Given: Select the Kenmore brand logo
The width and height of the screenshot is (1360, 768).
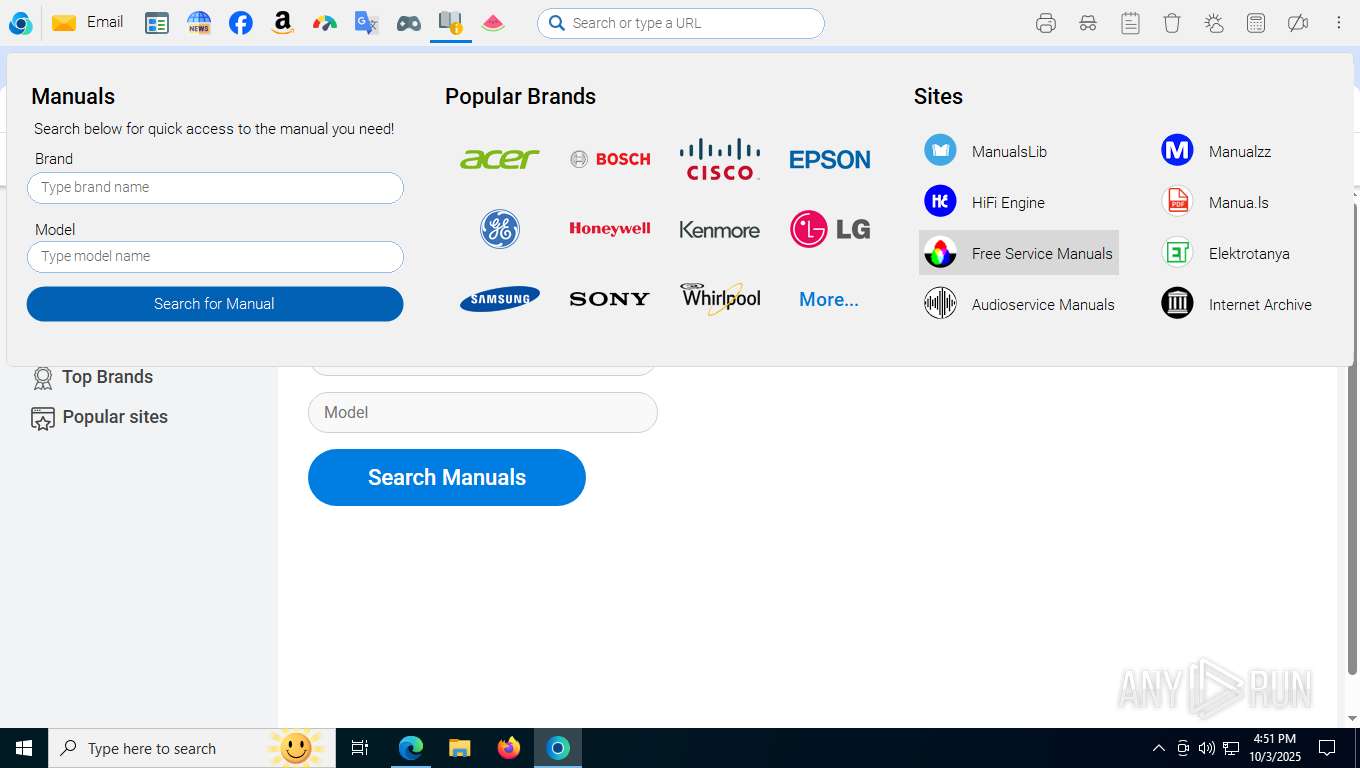Looking at the screenshot, I should (720, 230).
